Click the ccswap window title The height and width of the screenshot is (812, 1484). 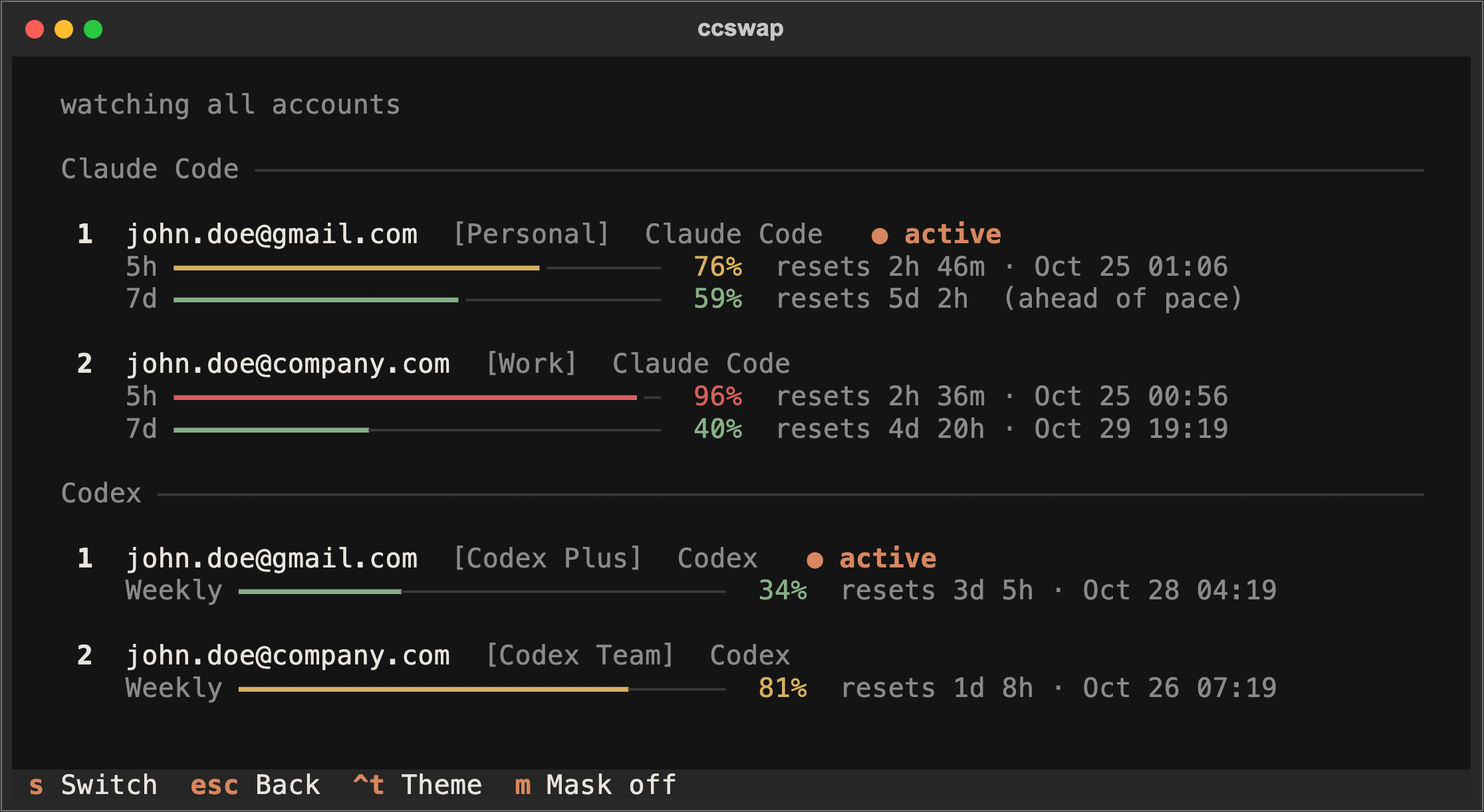741,29
